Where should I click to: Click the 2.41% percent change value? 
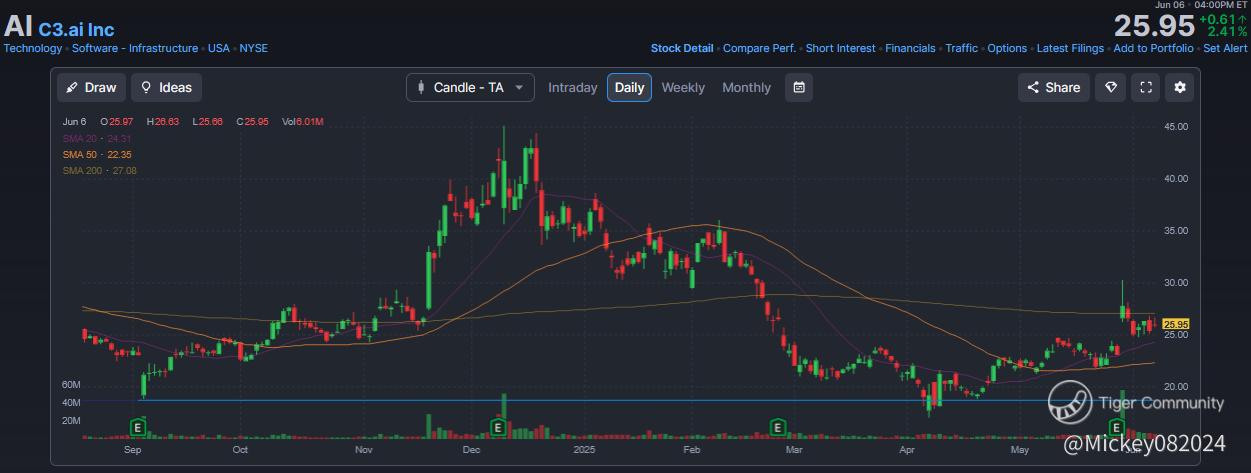pyautogui.click(x=1227, y=32)
